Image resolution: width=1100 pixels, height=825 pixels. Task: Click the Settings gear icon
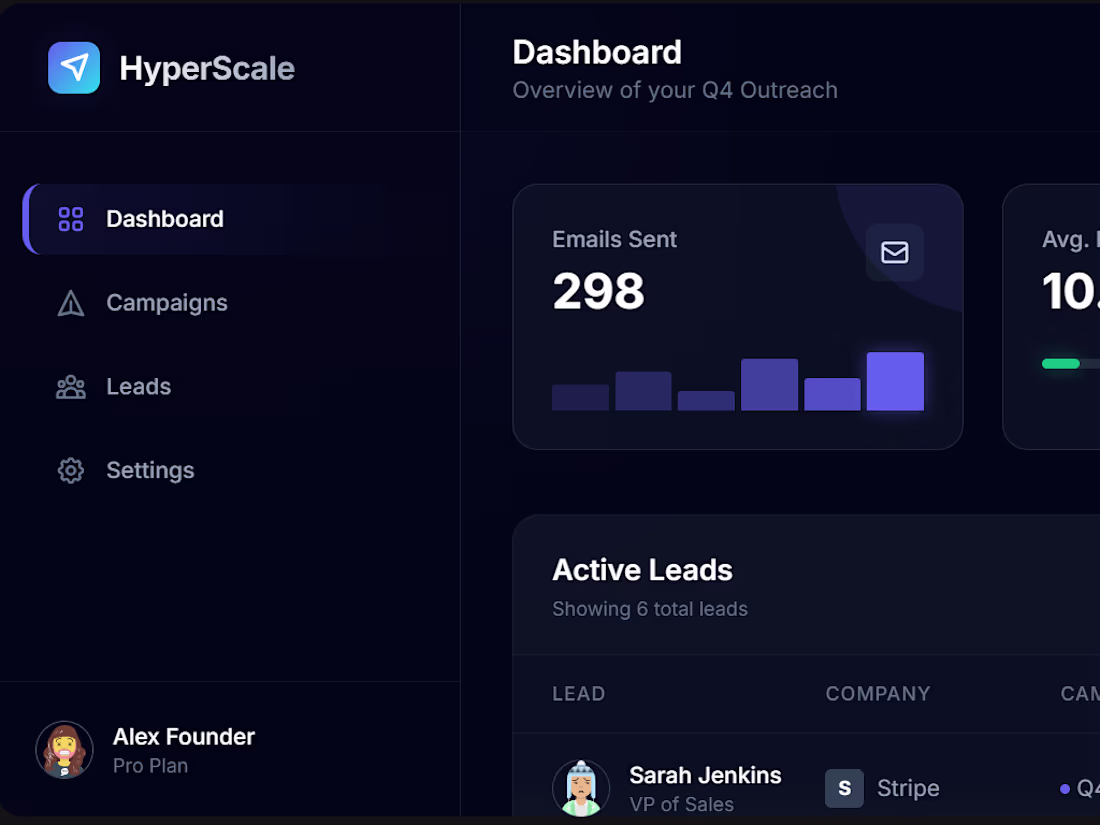coord(71,470)
